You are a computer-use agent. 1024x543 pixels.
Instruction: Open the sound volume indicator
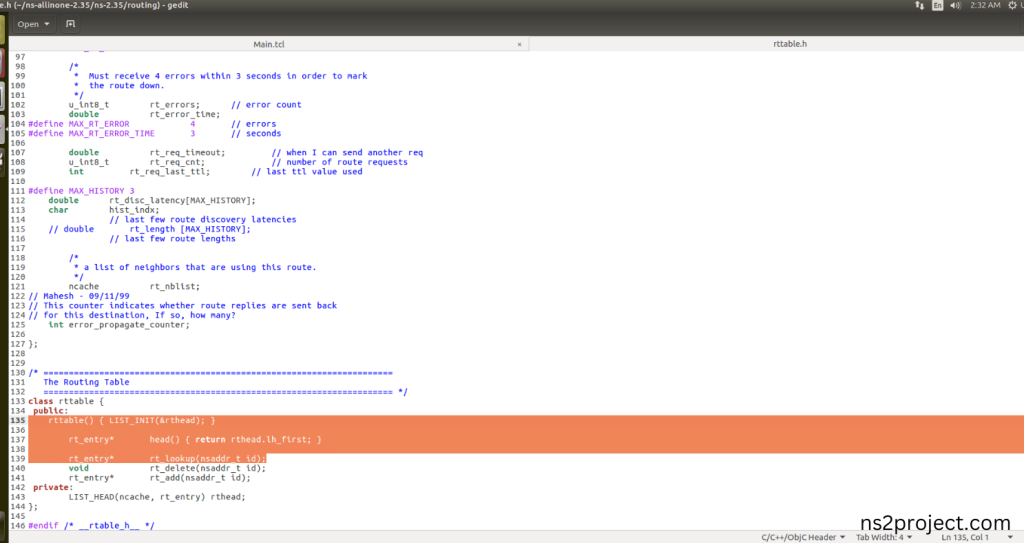click(955, 5)
